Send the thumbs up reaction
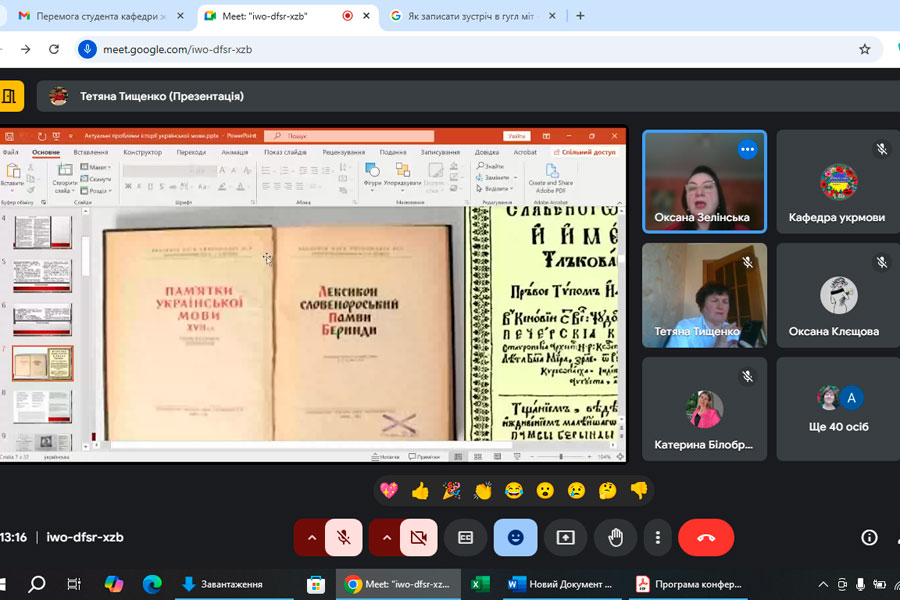This screenshot has height=600, width=900. pos(420,490)
